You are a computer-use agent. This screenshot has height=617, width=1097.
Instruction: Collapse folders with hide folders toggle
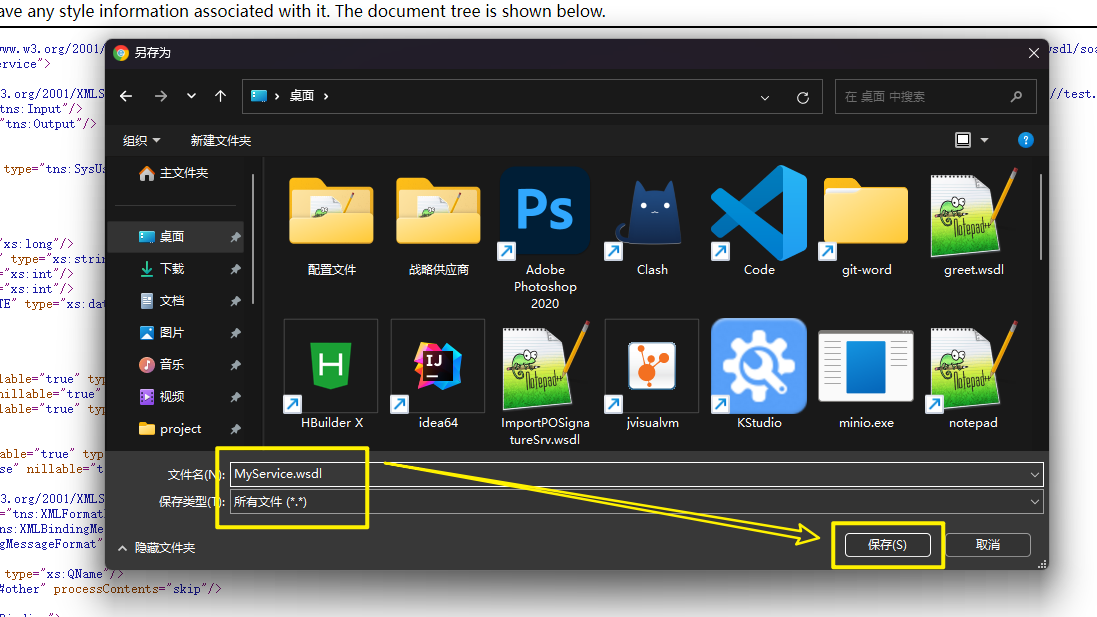156,548
